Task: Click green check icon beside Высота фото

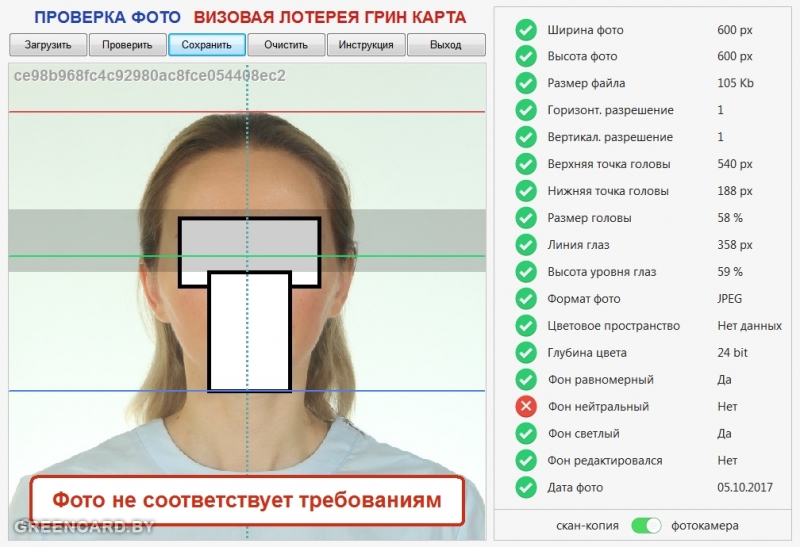Action: pos(526,57)
